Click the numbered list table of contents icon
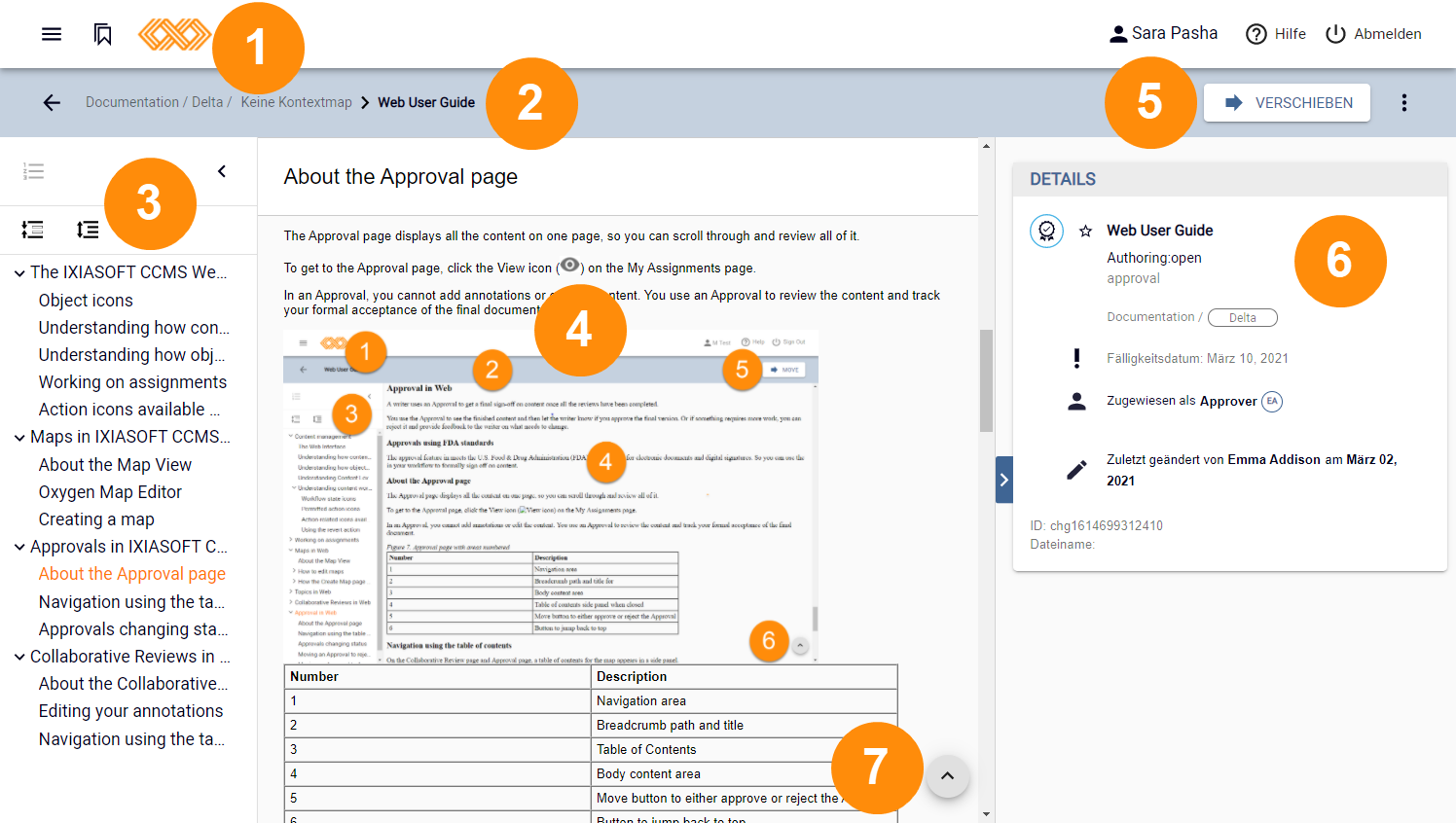Screen dimensions: 1456x823 [33, 172]
